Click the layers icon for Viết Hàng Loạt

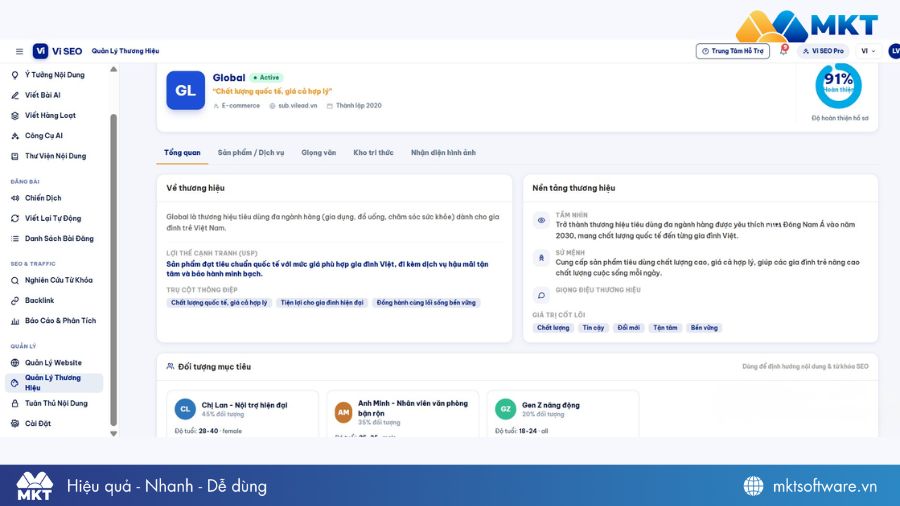(x=15, y=115)
